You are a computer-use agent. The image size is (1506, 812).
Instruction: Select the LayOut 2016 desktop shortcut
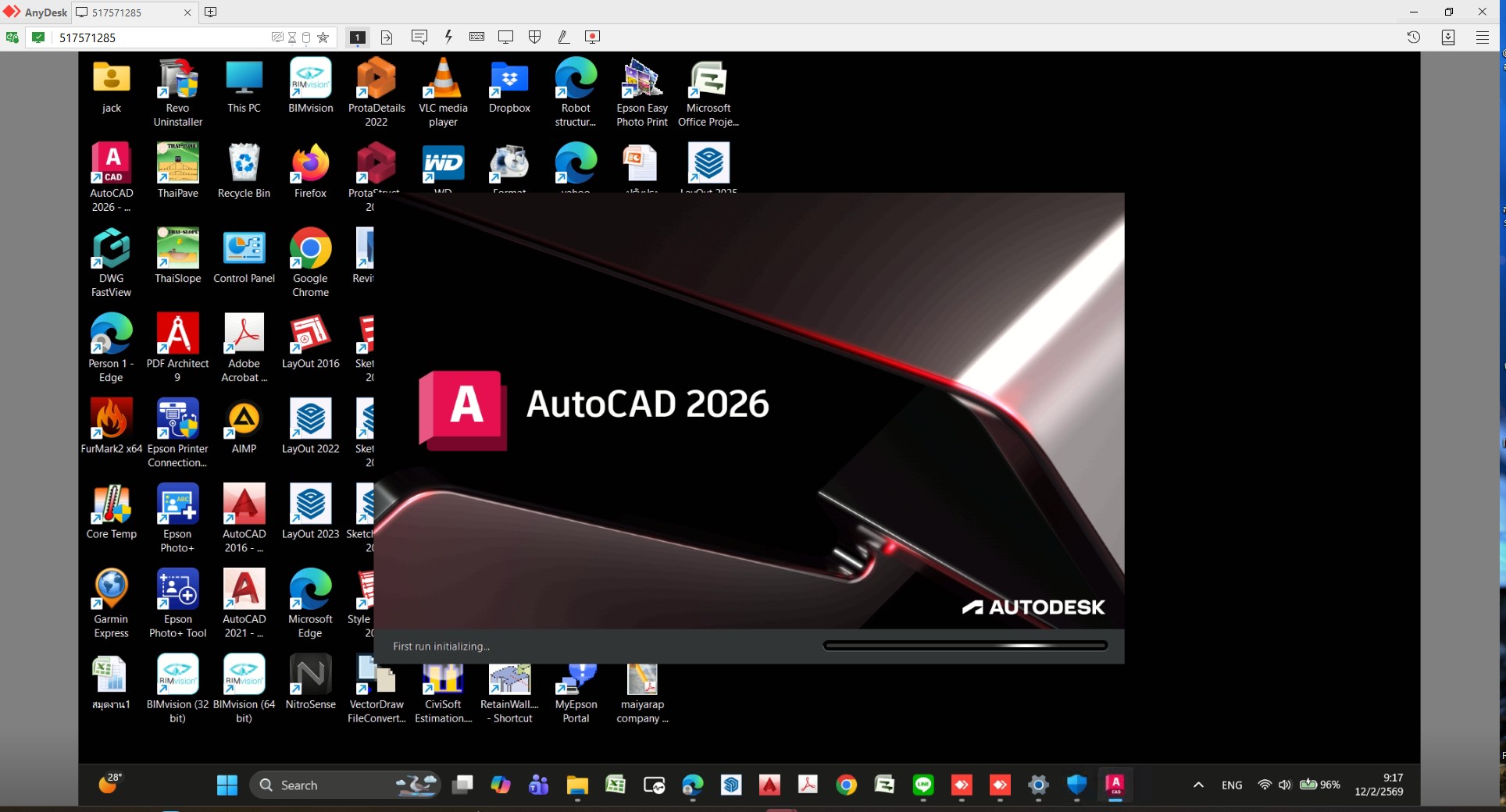pos(311,342)
